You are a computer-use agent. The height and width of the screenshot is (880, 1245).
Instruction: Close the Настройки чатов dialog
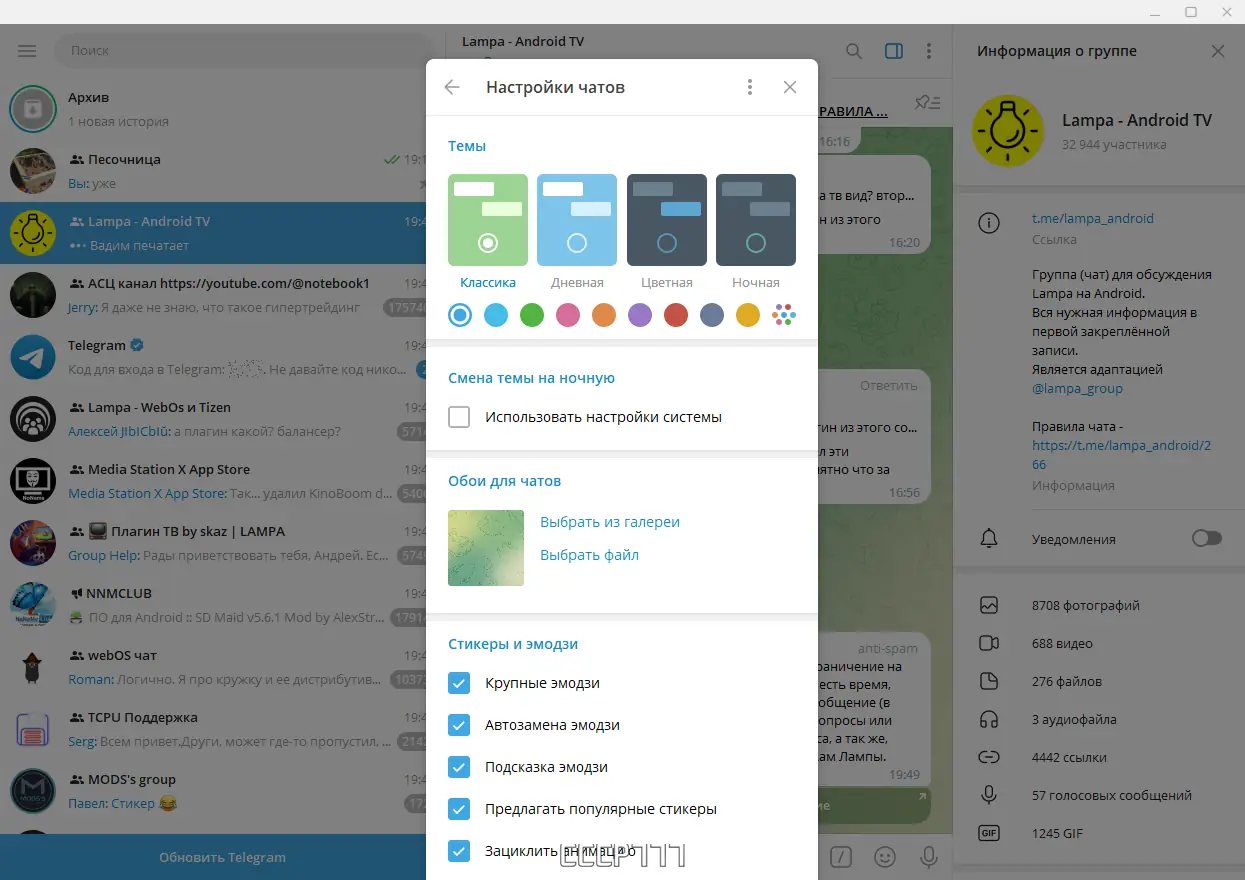790,87
